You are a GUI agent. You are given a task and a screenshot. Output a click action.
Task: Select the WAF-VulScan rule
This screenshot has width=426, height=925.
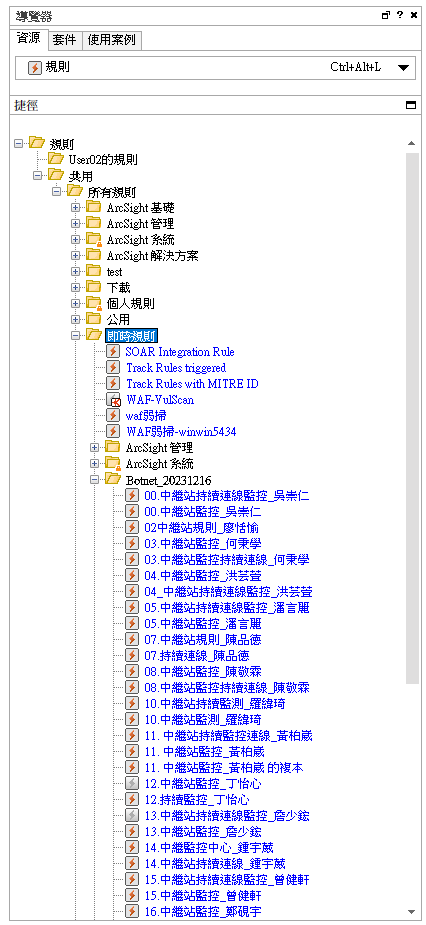click(160, 399)
